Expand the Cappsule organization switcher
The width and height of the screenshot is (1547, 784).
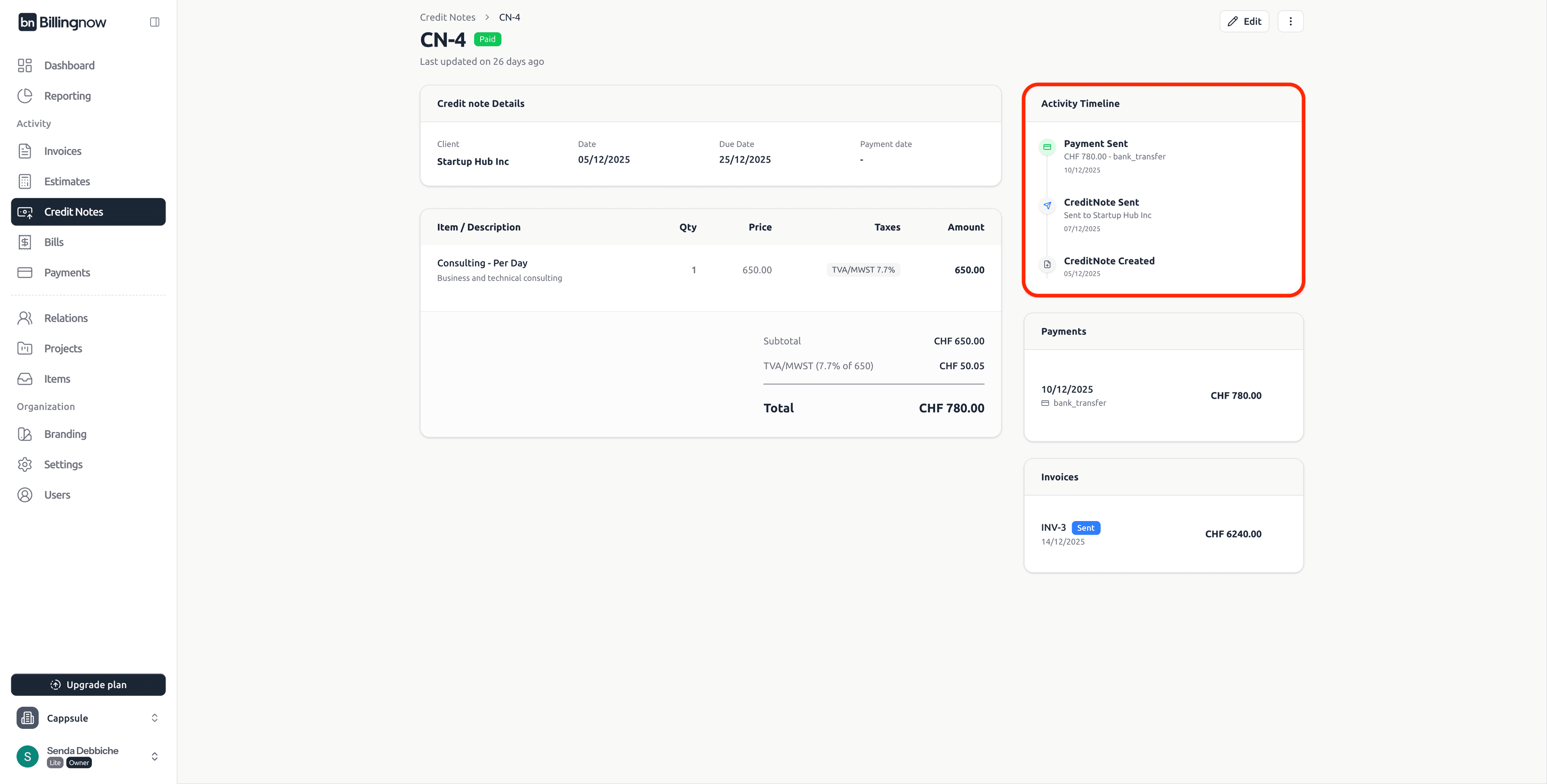point(154,718)
